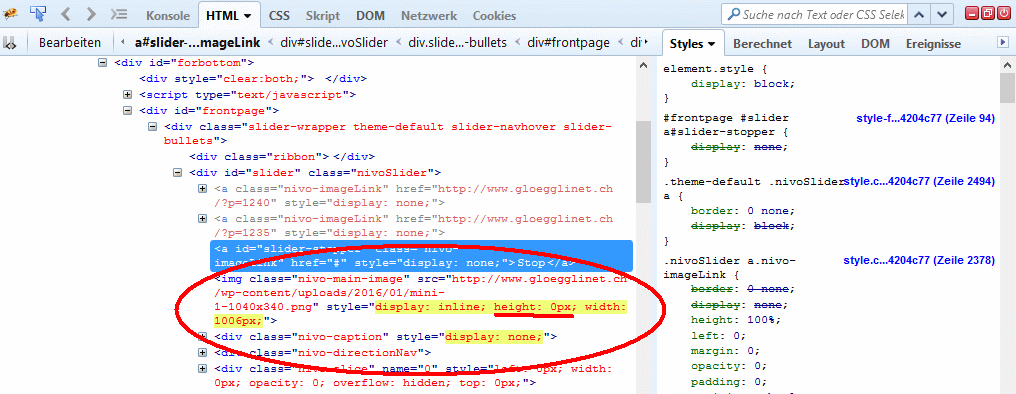Select the clear:both div row
The width and height of the screenshot is (1016, 394).
[x=253, y=79]
